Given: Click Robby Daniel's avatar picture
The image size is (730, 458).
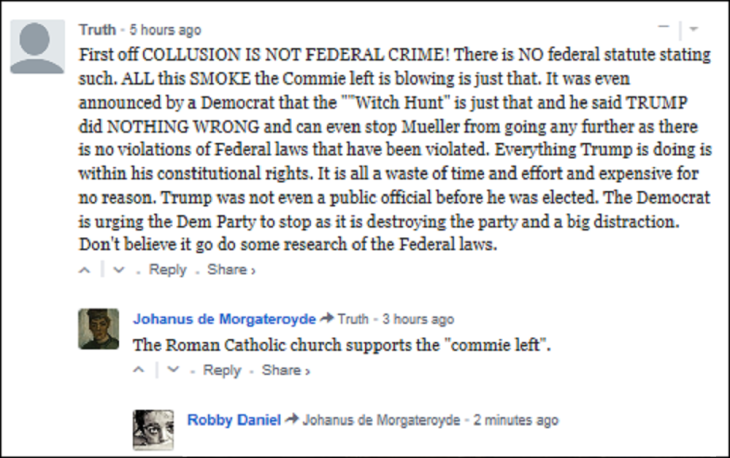Looking at the screenshot, I should 153,430.
